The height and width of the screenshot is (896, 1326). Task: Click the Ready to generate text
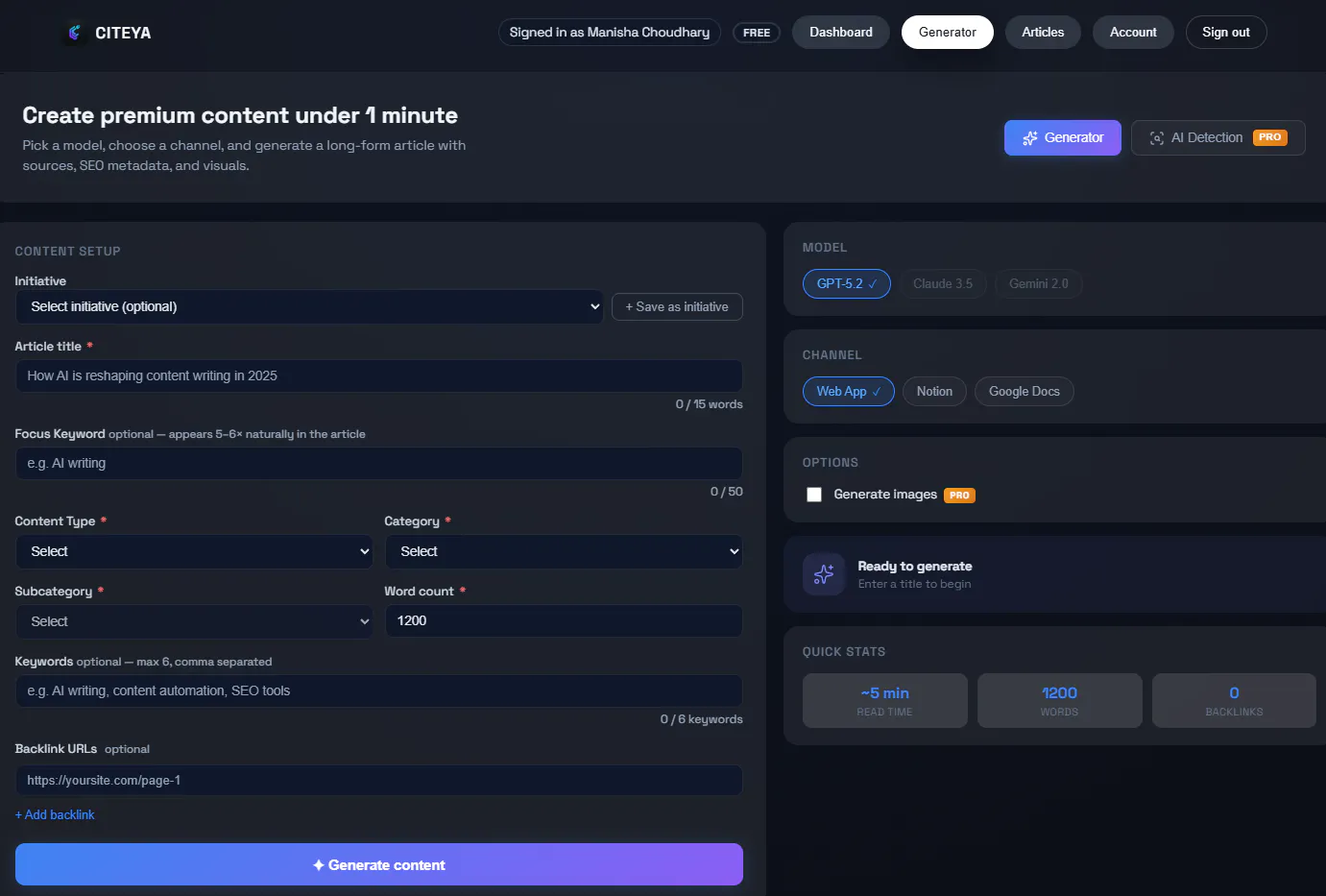coord(915,567)
